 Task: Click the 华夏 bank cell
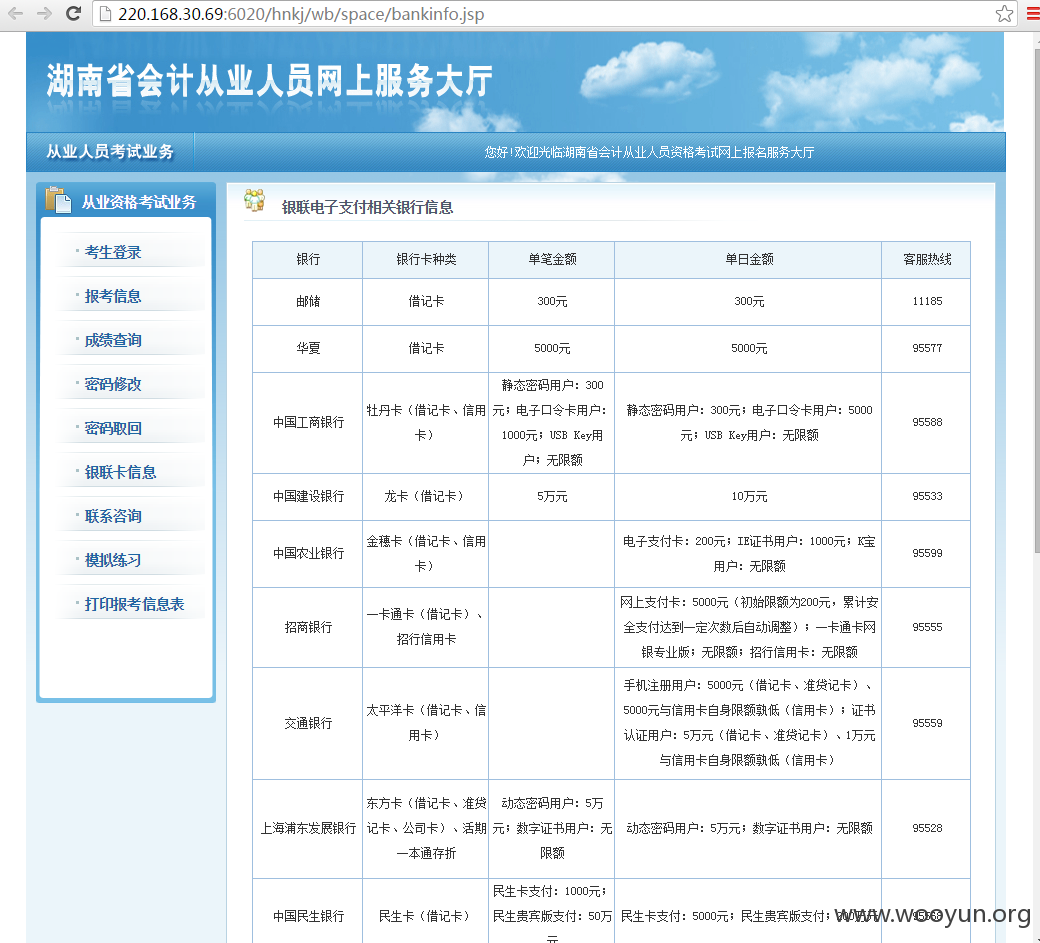[x=308, y=348]
